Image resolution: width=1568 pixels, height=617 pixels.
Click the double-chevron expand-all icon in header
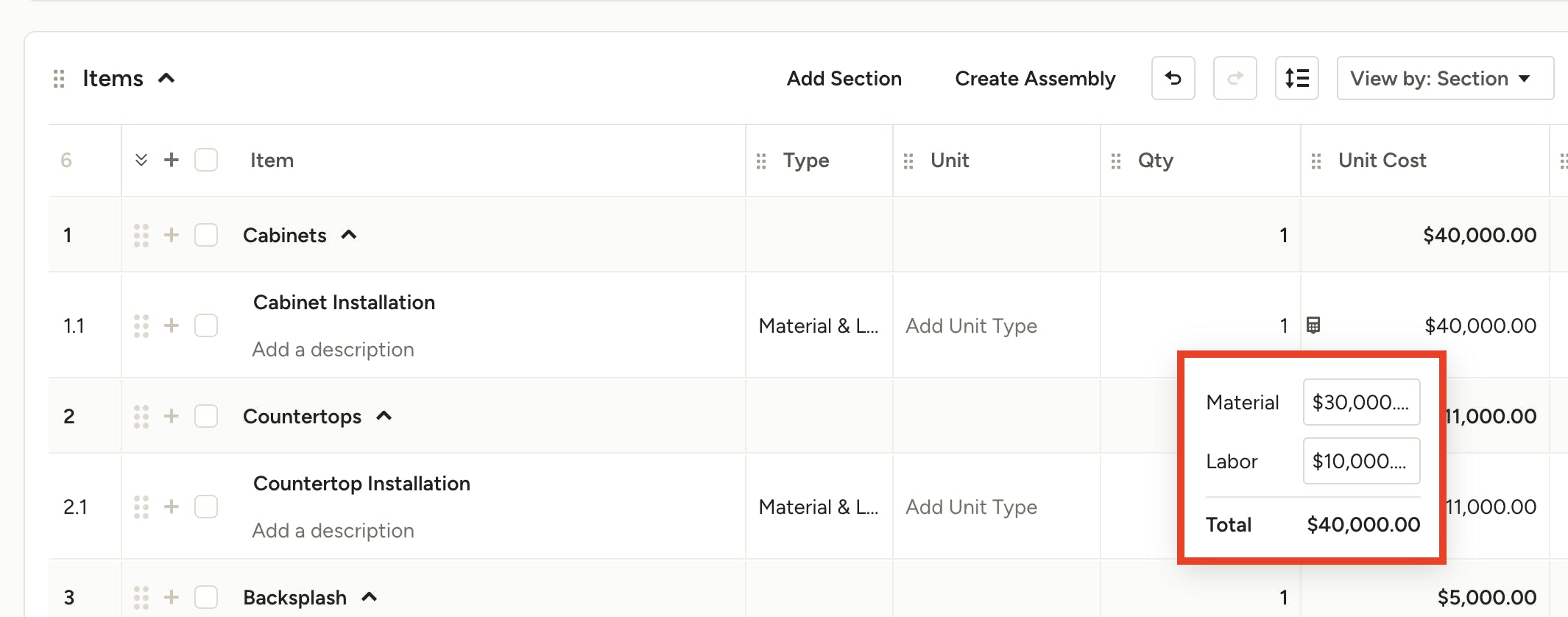tap(141, 160)
